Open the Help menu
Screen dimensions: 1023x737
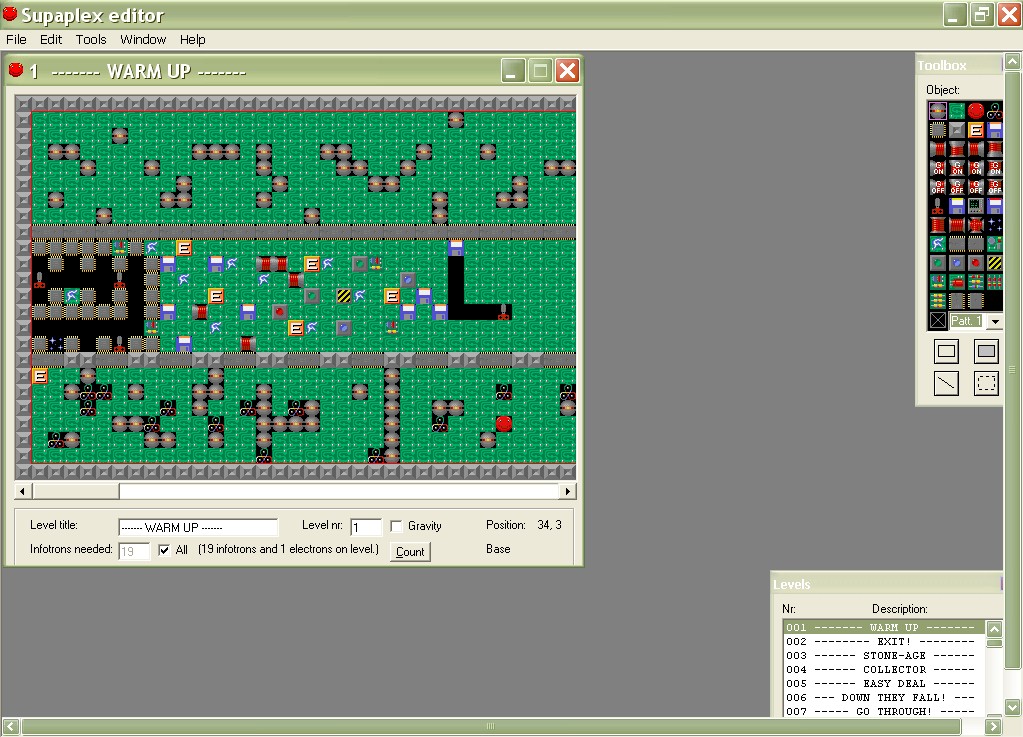pos(192,40)
